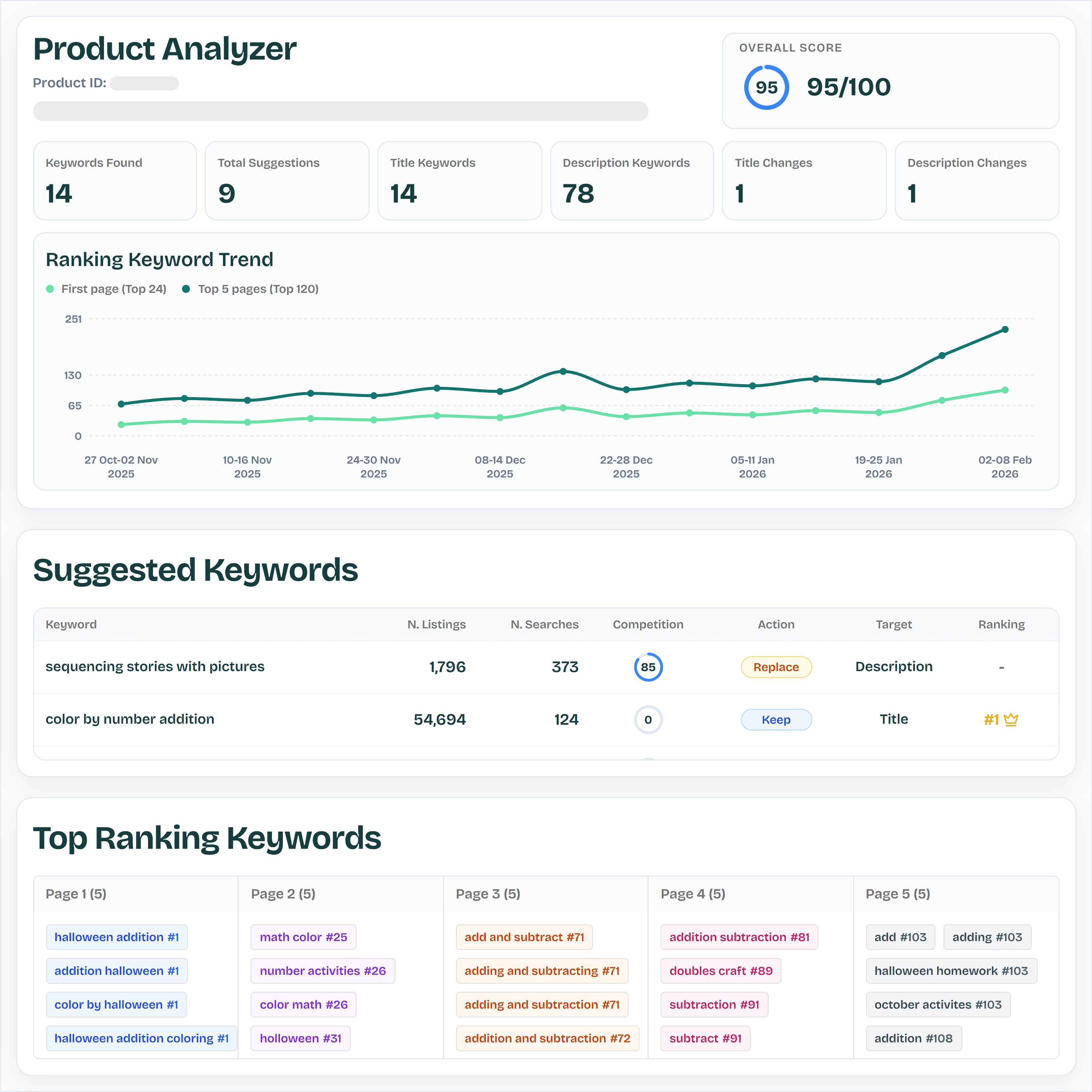This screenshot has height=1092, width=1092.
Task: Select the dark Top 5 pages legend dot
Action: click(187, 288)
